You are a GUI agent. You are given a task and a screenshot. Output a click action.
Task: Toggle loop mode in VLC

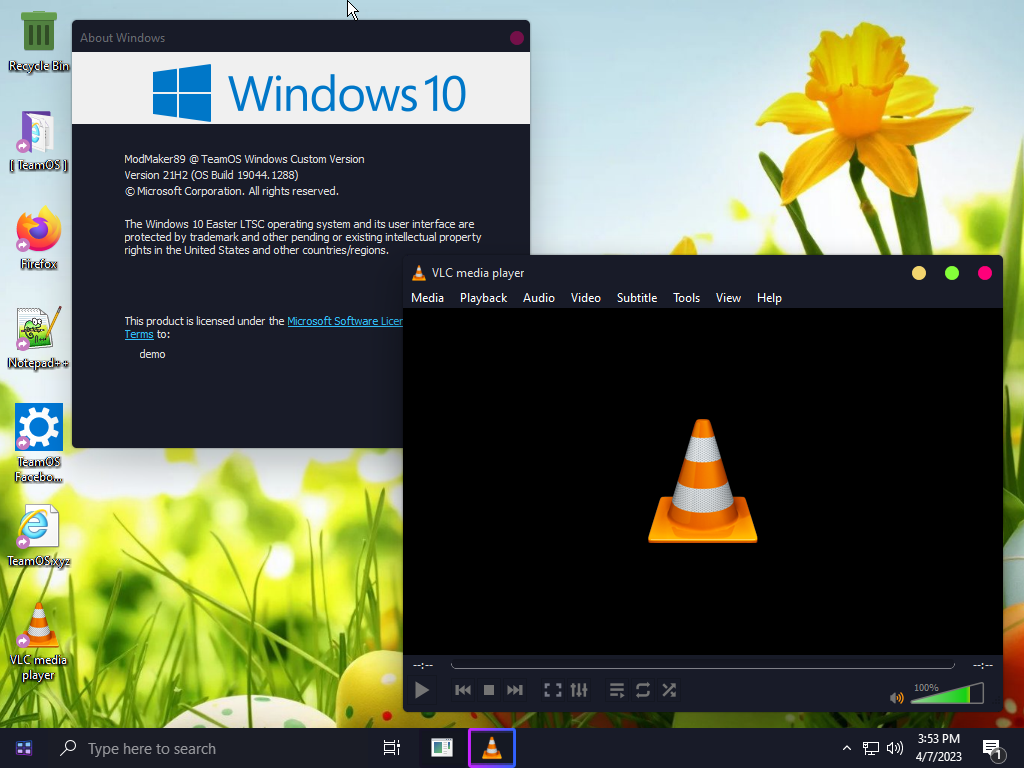click(643, 690)
